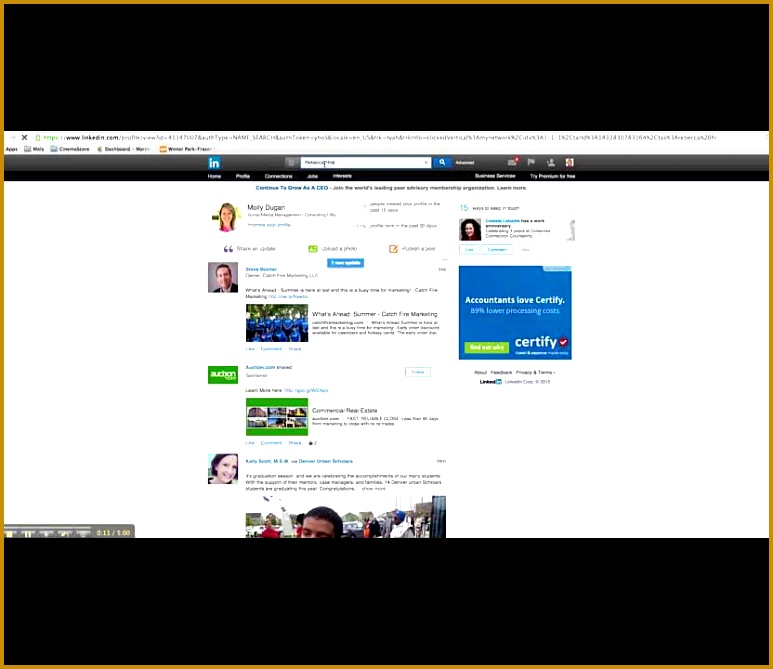This screenshot has height=669, width=773.
Task: Click the browser URL address bar
Action: click(380, 138)
